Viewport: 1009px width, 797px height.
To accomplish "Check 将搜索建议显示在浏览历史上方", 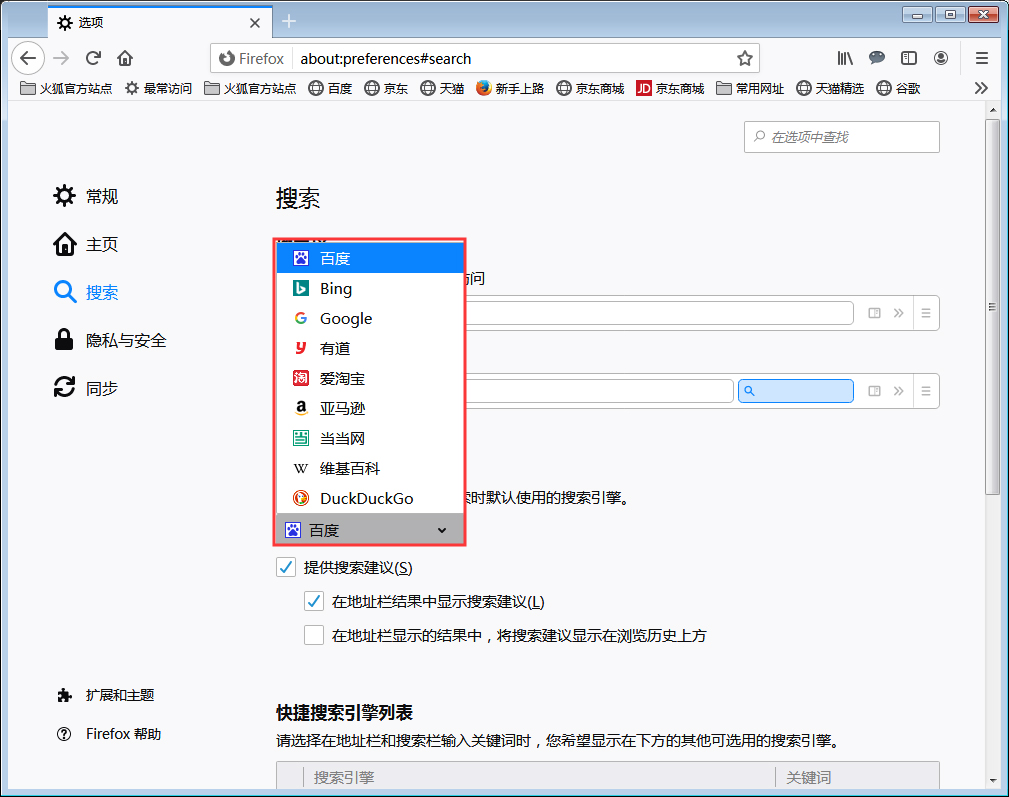I will coord(313,634).
